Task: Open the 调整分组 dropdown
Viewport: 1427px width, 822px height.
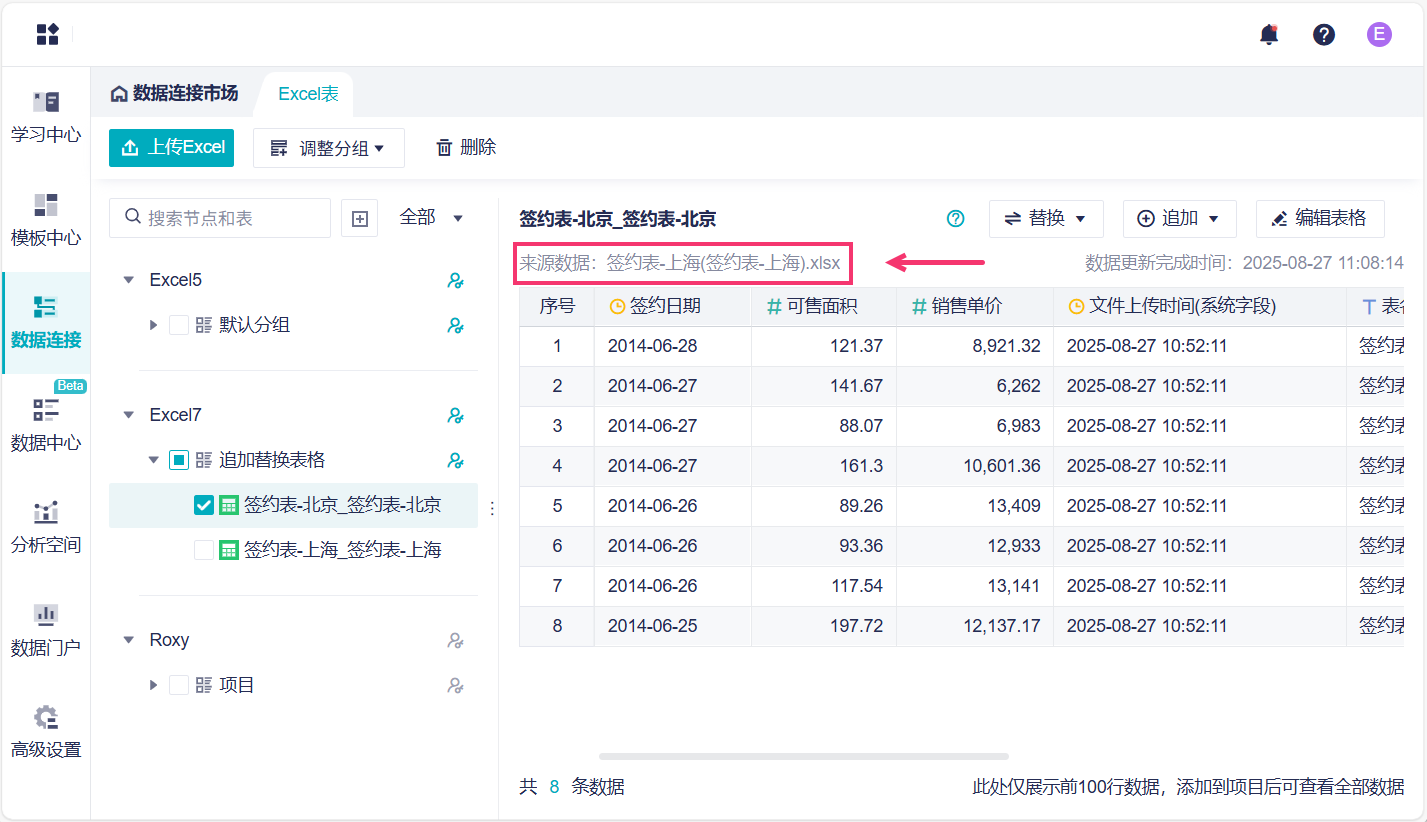Action: [x=328, y=148]
